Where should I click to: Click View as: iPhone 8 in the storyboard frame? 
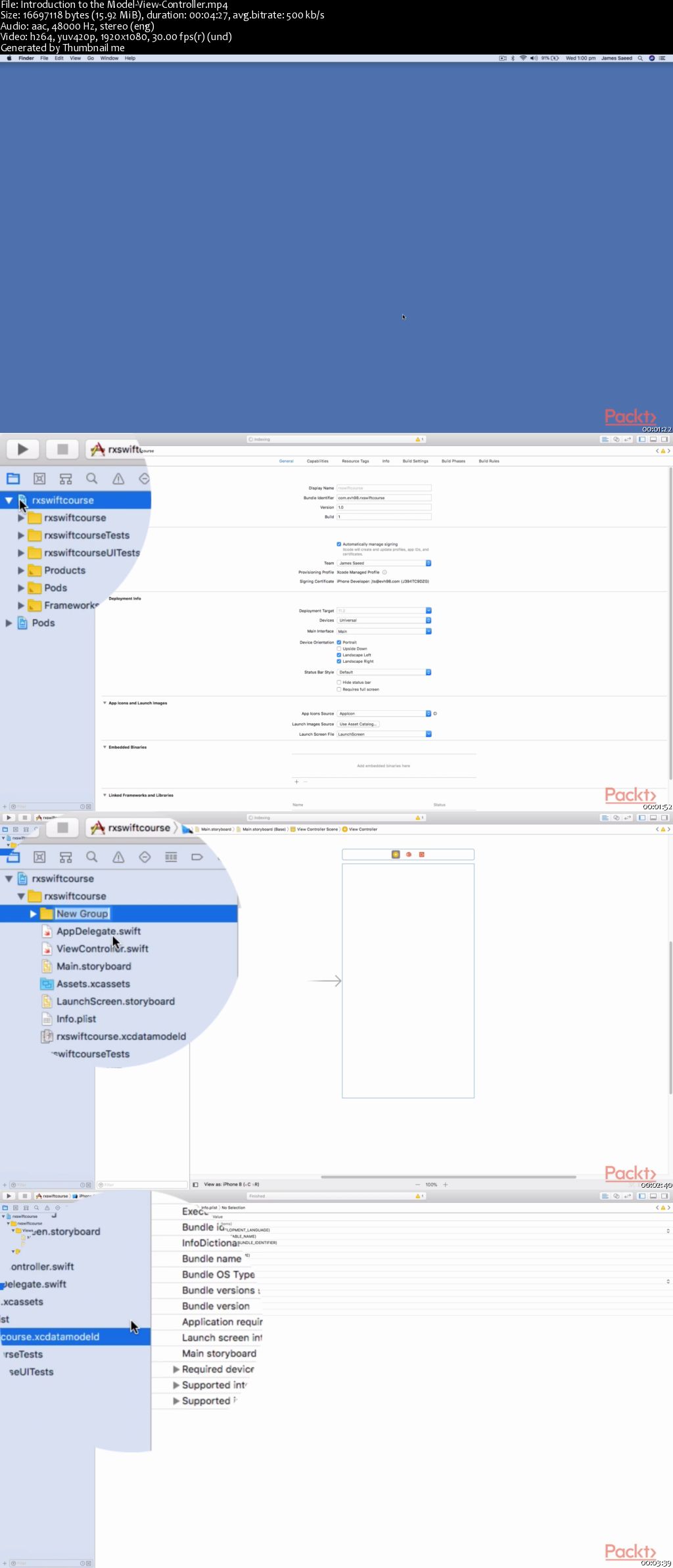pos(231,1184)
